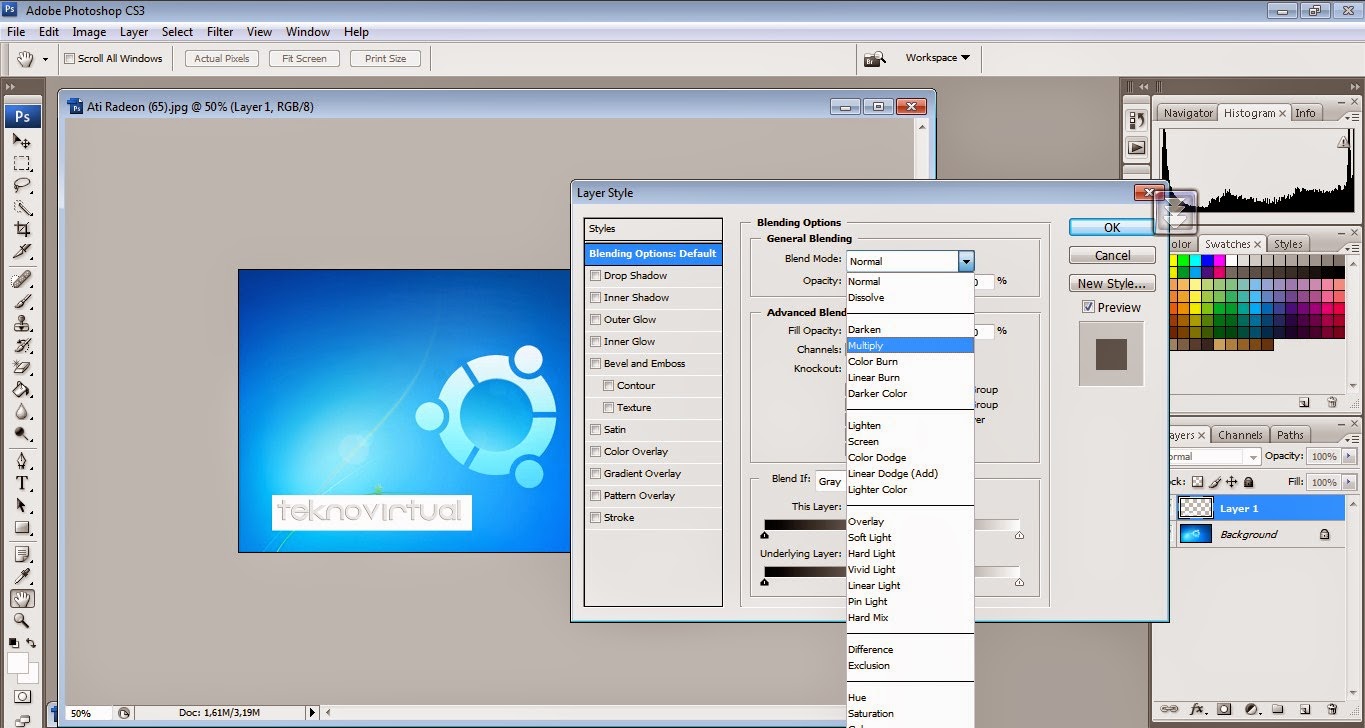The height and width of the screenshot is (728, 1365).
Task: Enable the Bevel and Emboss checkbox
Action: 596,364
